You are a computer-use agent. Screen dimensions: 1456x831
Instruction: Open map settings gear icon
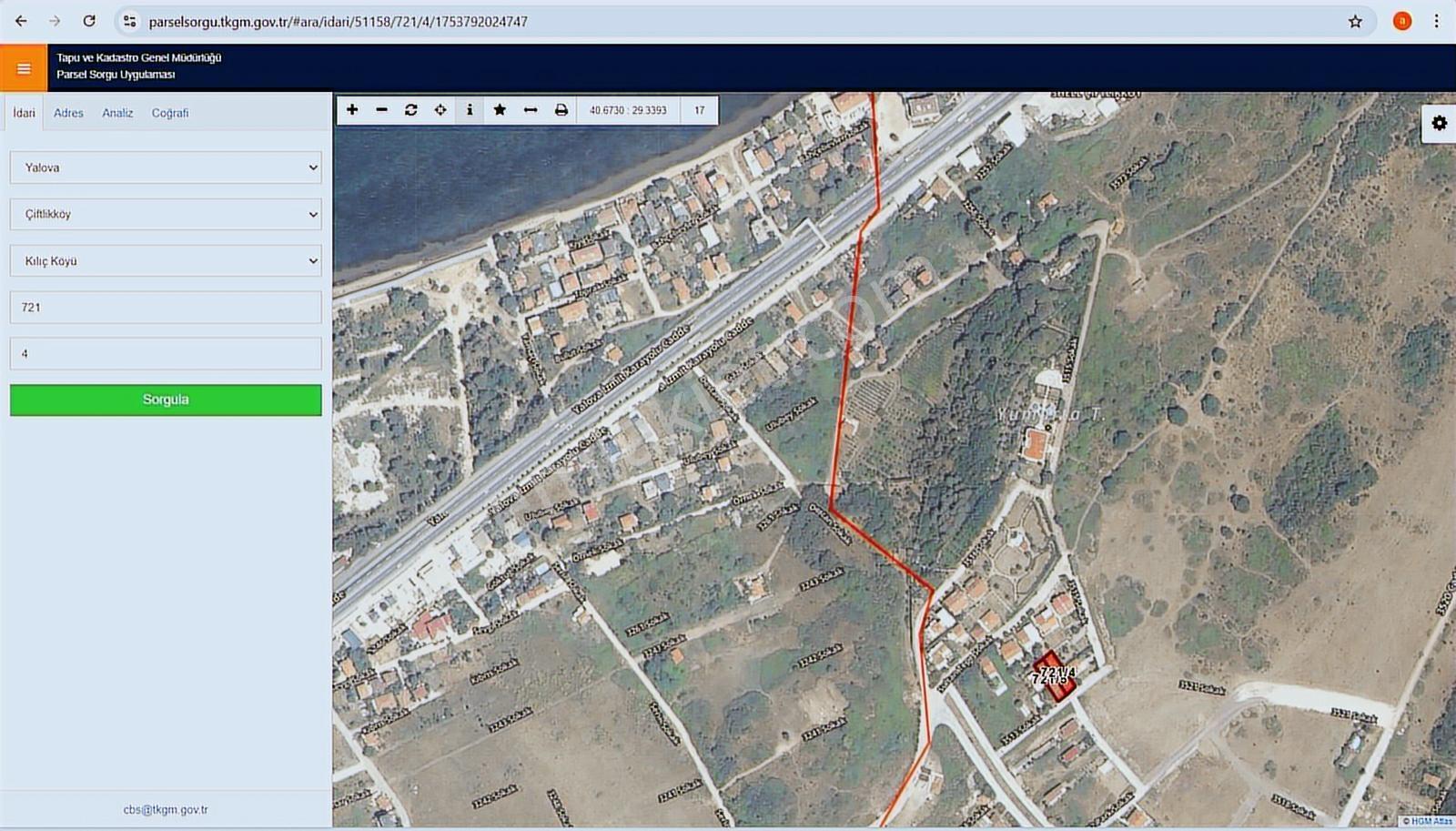[1439, 123]
